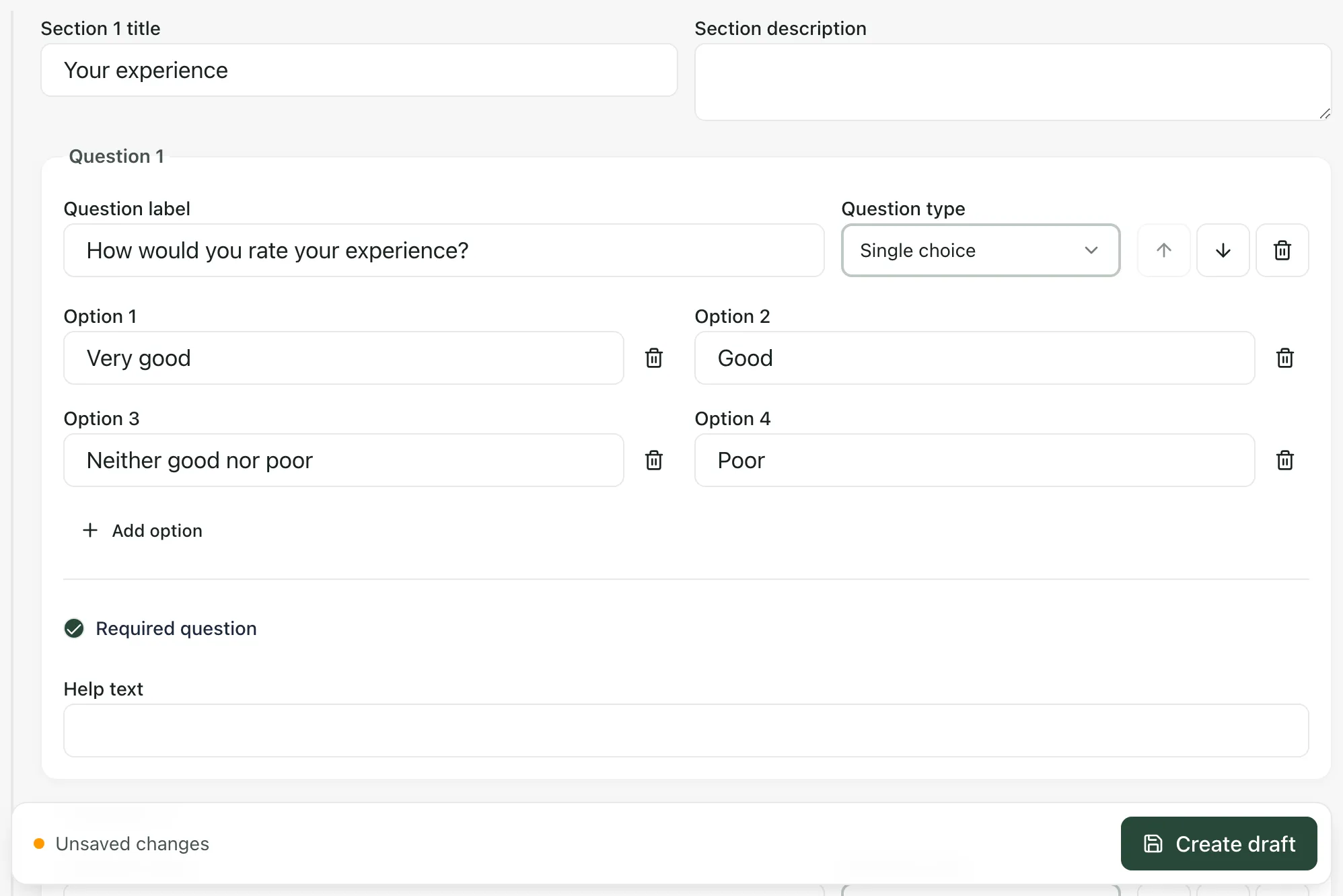Click the 'Required question' label text
Viewport: 1343px width, 896px height.
176,628
